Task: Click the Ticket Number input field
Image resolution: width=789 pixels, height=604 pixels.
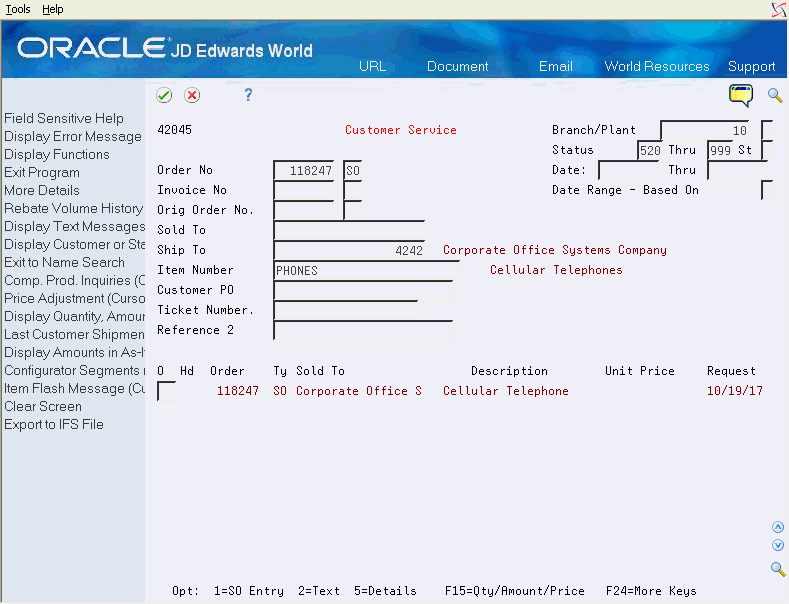Action: [346, 311]
